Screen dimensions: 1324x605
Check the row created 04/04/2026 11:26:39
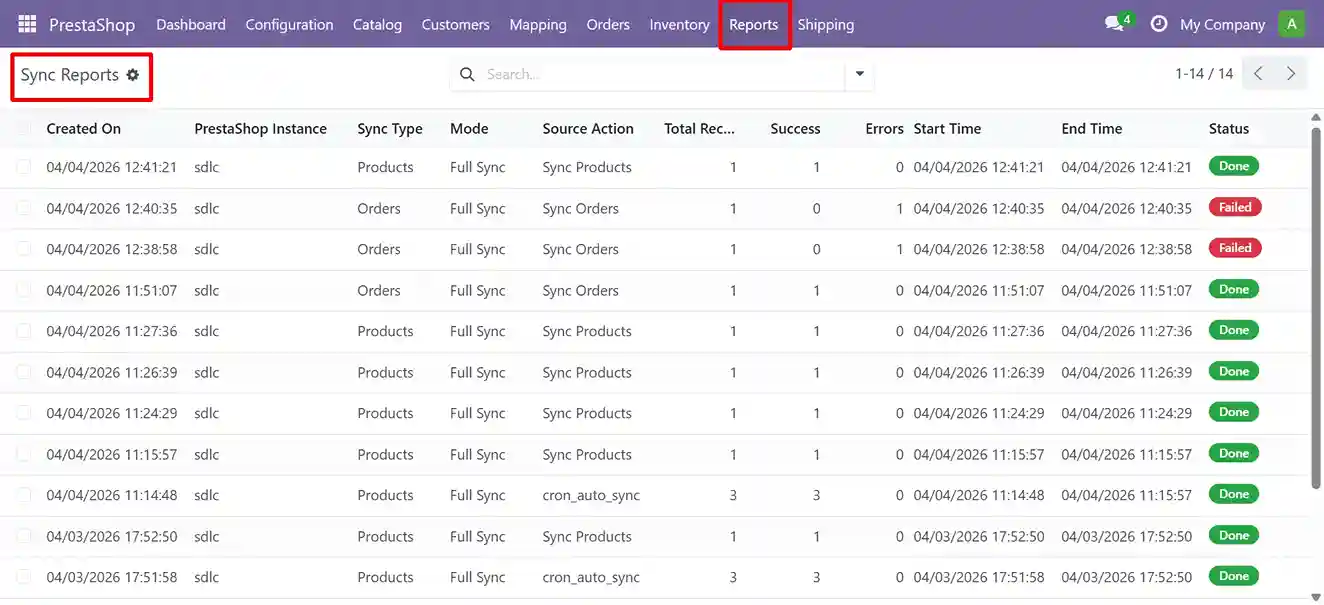tap(23, 372)
